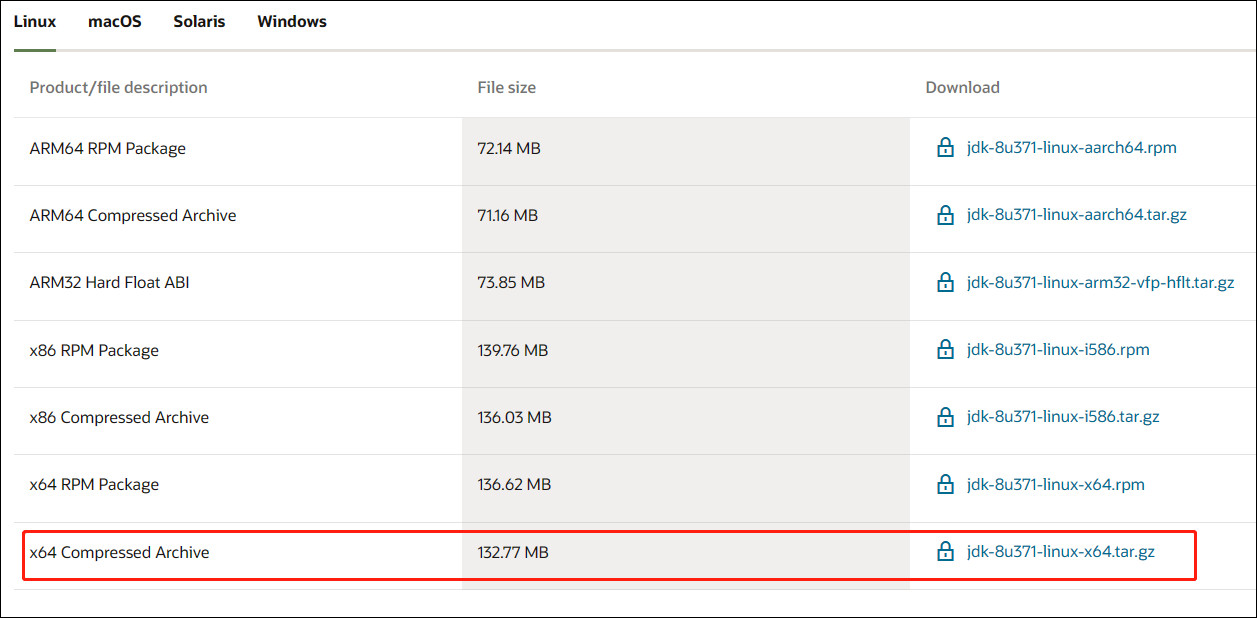
Task: Download jdk-8u371-linux-aarch64.rpm
Action: [x=1072, y=148]
